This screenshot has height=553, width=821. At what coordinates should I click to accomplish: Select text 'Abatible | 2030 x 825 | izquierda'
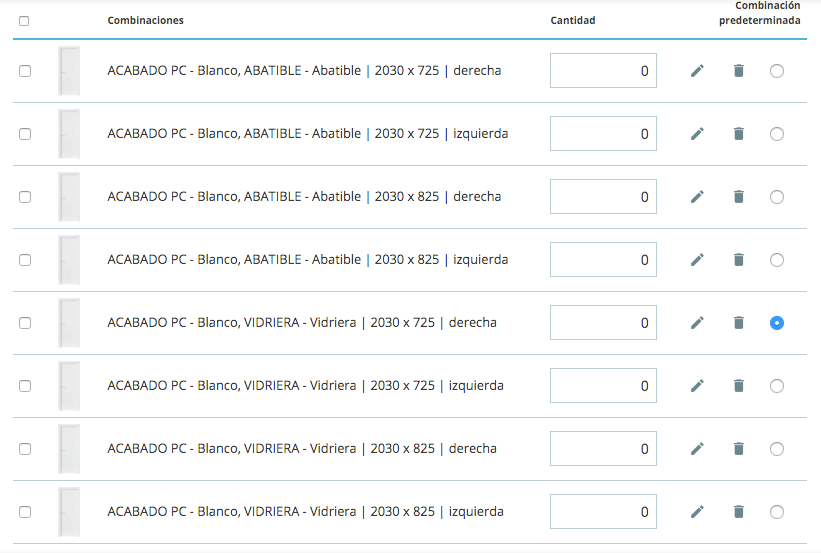[x=410, y=260]
